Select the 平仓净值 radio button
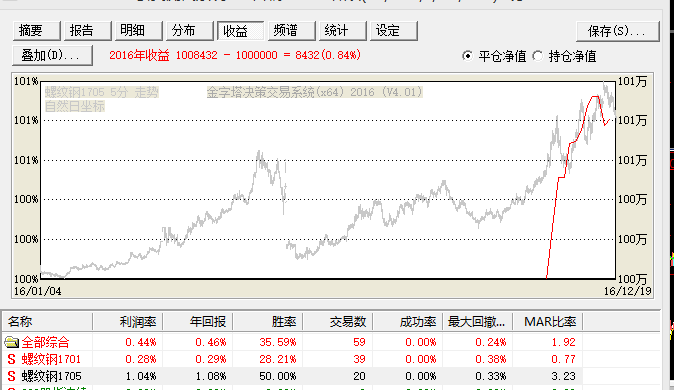Viewport: 674px width, 390px height. 467,56
